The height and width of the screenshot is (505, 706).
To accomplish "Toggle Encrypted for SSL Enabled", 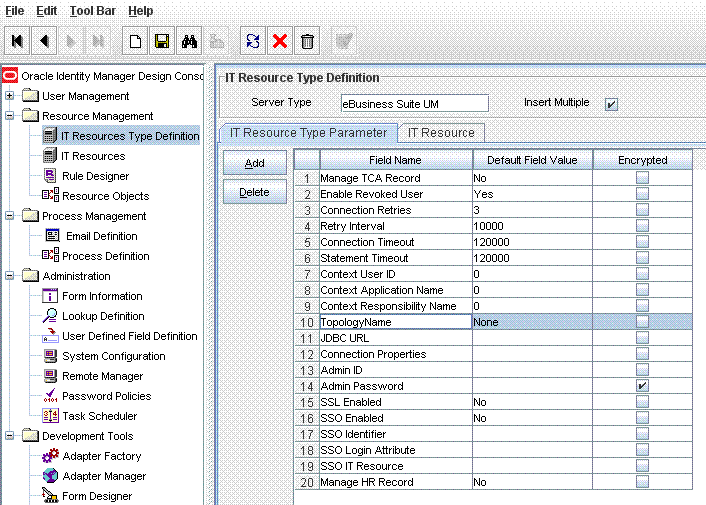I will [643, 401].
